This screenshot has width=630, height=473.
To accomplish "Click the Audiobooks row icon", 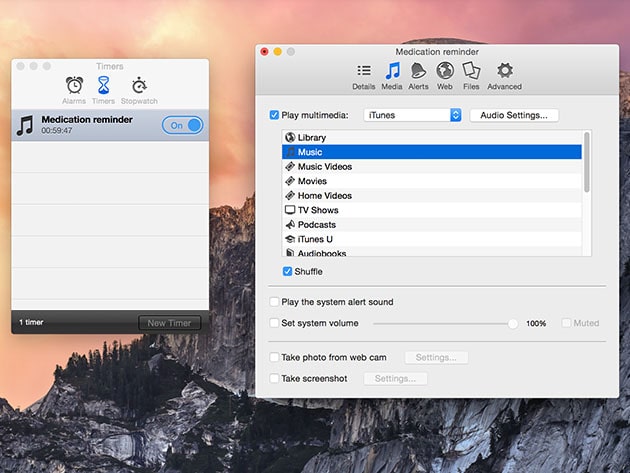I will 290,253.
